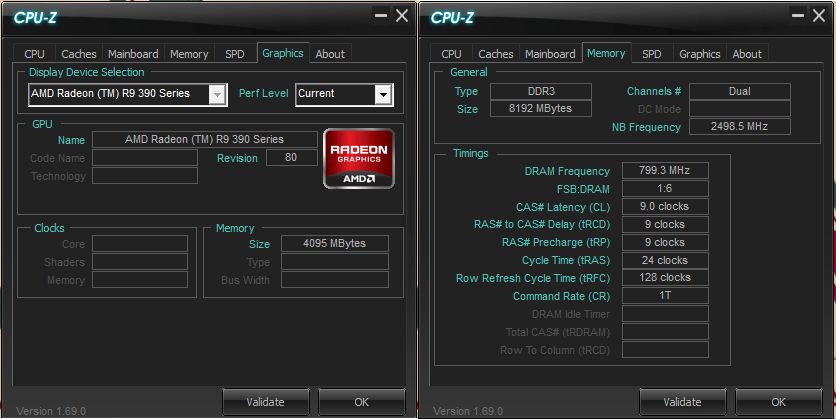Click the GPU Name field value

tap(205, 140)
